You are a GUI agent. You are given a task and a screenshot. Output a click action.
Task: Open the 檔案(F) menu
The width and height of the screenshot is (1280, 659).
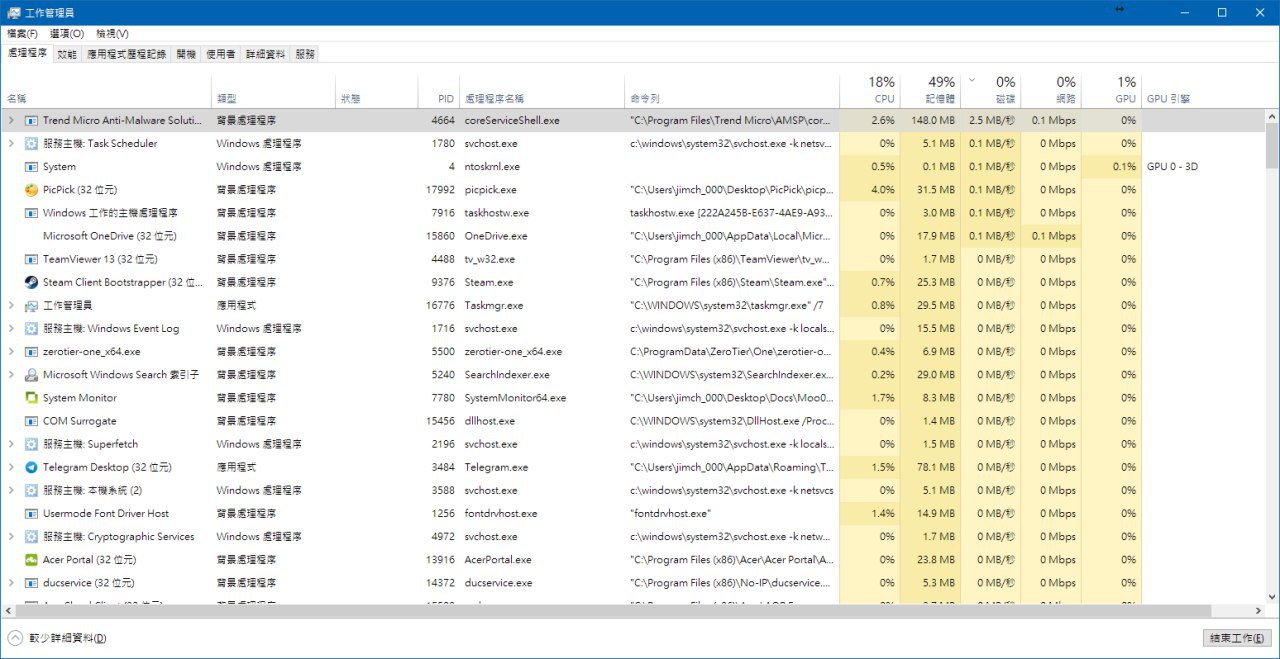point(22,34)
